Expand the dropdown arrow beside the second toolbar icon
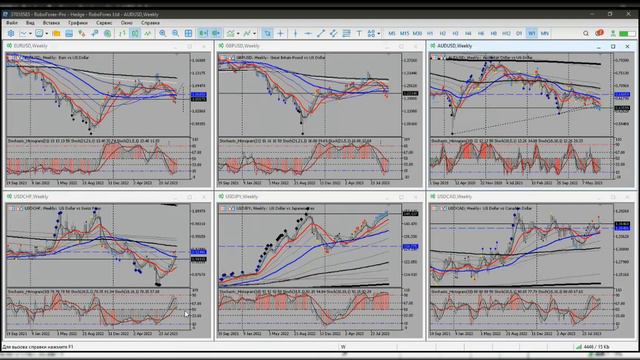Image resolution: width=640 pixels, height=360 pixels. (30, 33)
